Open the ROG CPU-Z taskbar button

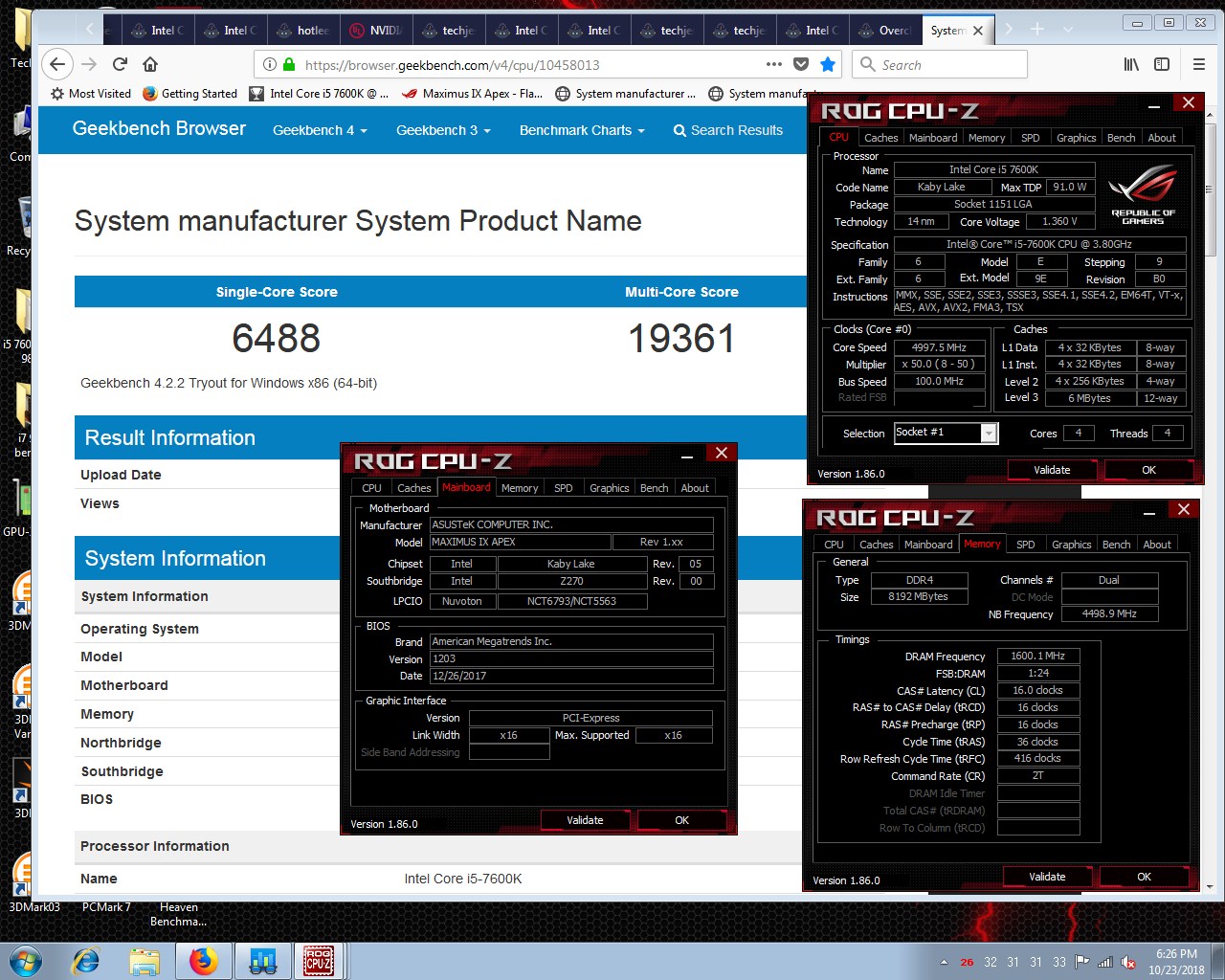click(x=319, y=961)
